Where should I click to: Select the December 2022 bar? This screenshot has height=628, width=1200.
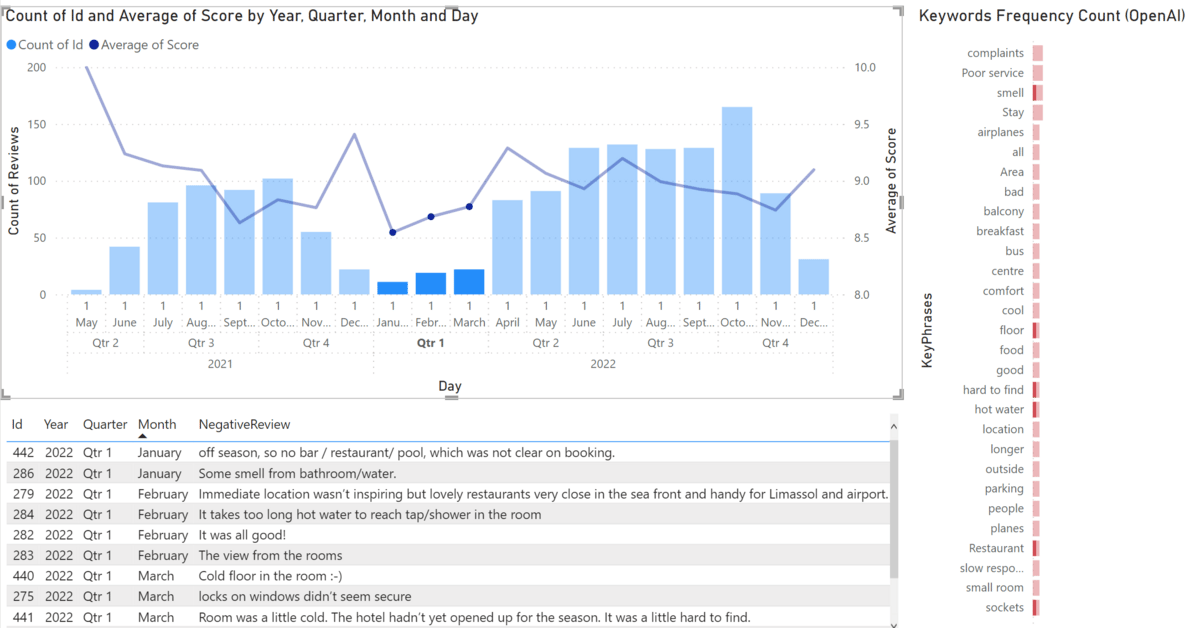[814, 277]
